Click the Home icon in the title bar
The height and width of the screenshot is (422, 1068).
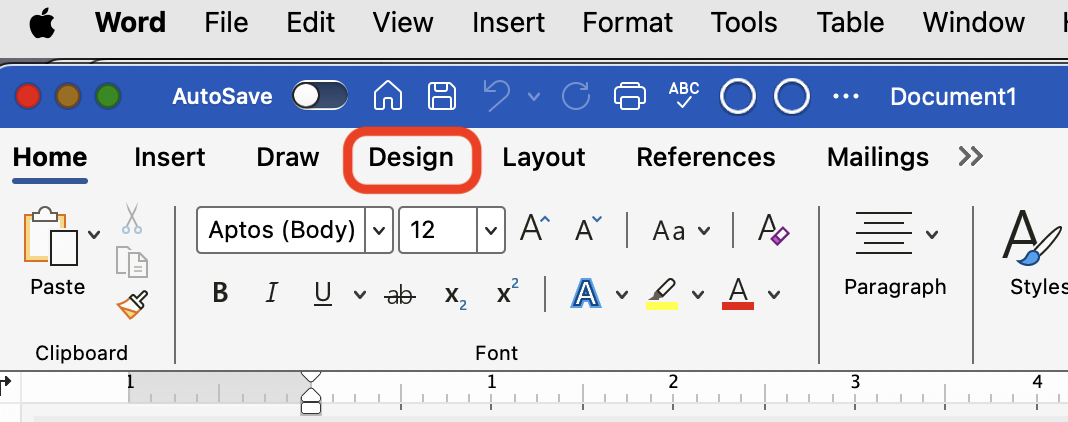point(388,96)
